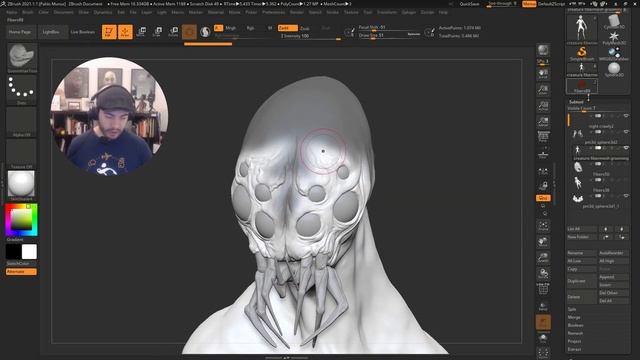640x360 pixels.
Task: Open the Preferences menu
Action: coord(273,12)
